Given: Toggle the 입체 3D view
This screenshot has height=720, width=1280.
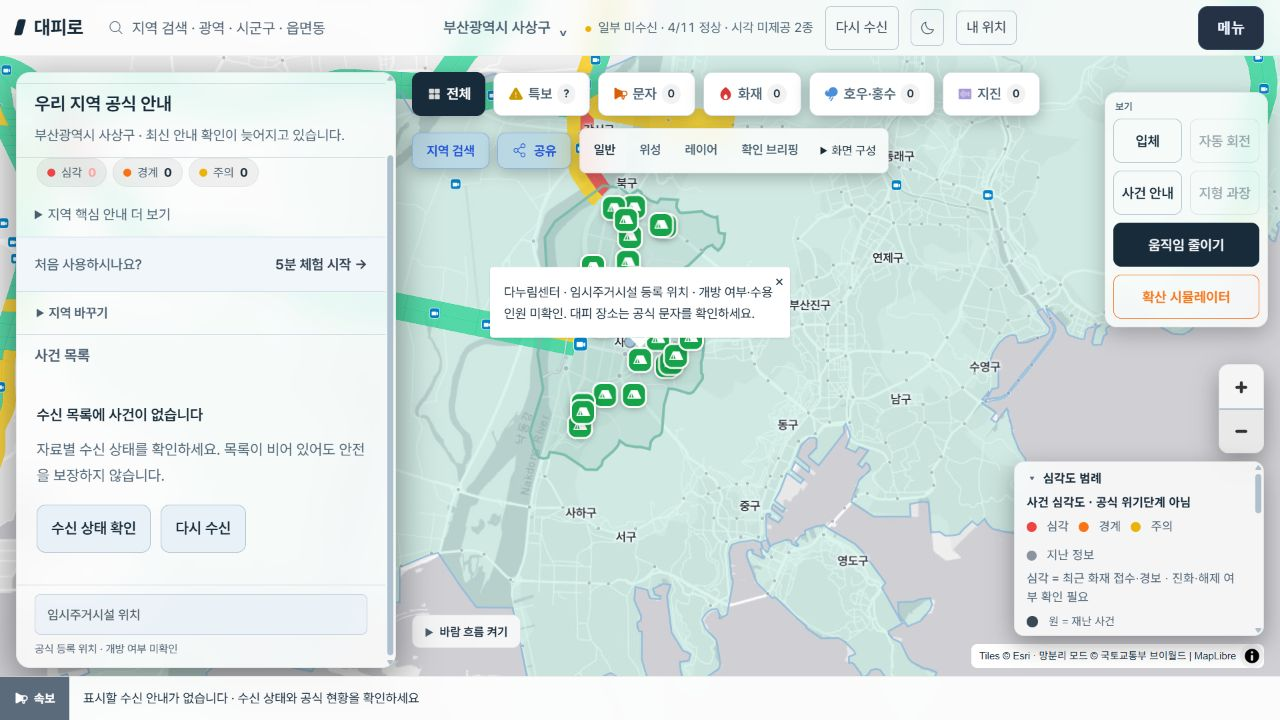Looking at the screenshot, I should point(1147,141).
